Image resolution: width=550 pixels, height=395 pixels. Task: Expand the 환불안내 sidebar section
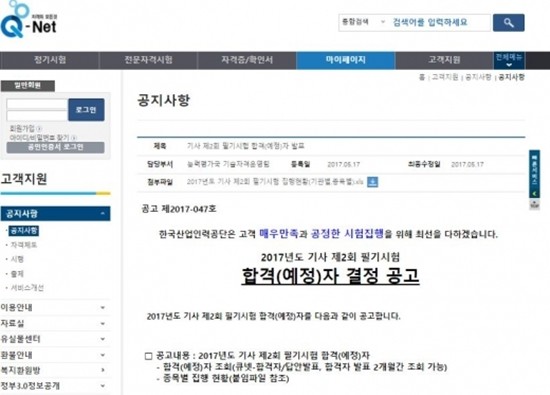click(x=55, y=355)
